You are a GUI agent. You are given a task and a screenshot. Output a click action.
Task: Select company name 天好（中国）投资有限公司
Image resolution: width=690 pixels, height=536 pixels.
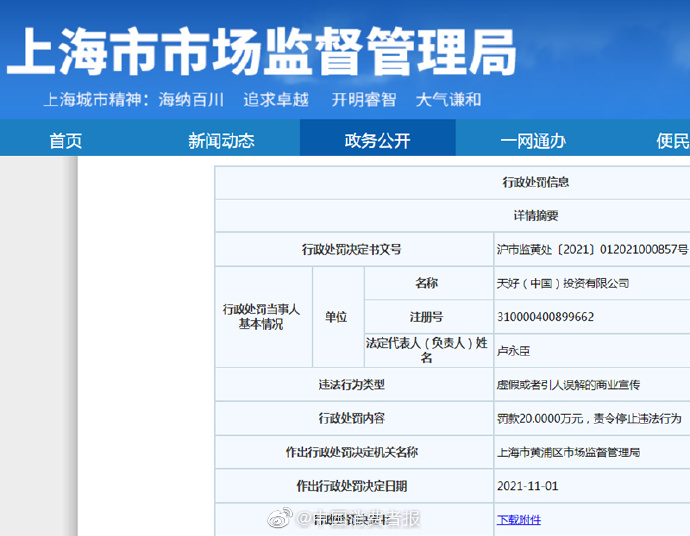tap(563, 283)
